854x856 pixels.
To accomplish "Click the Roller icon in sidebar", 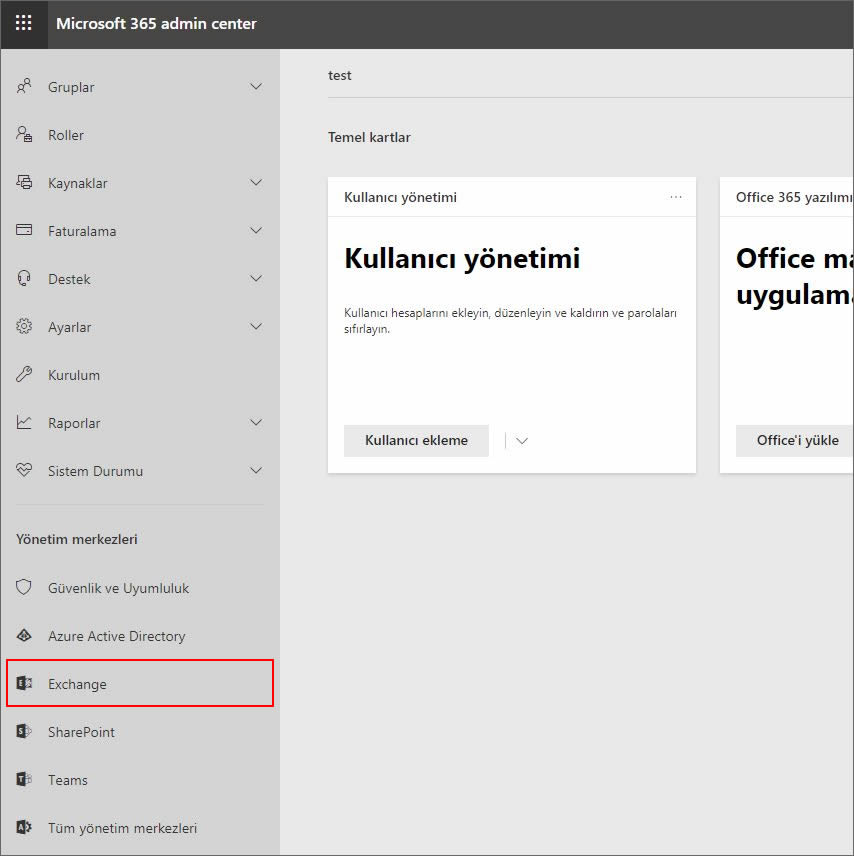I will pos(24,134).
